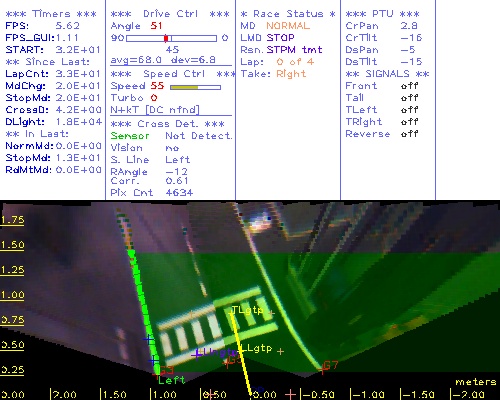Click the Tail signal off value
Viewport: 500px width, 400px height.
click(x=410, y=98)
